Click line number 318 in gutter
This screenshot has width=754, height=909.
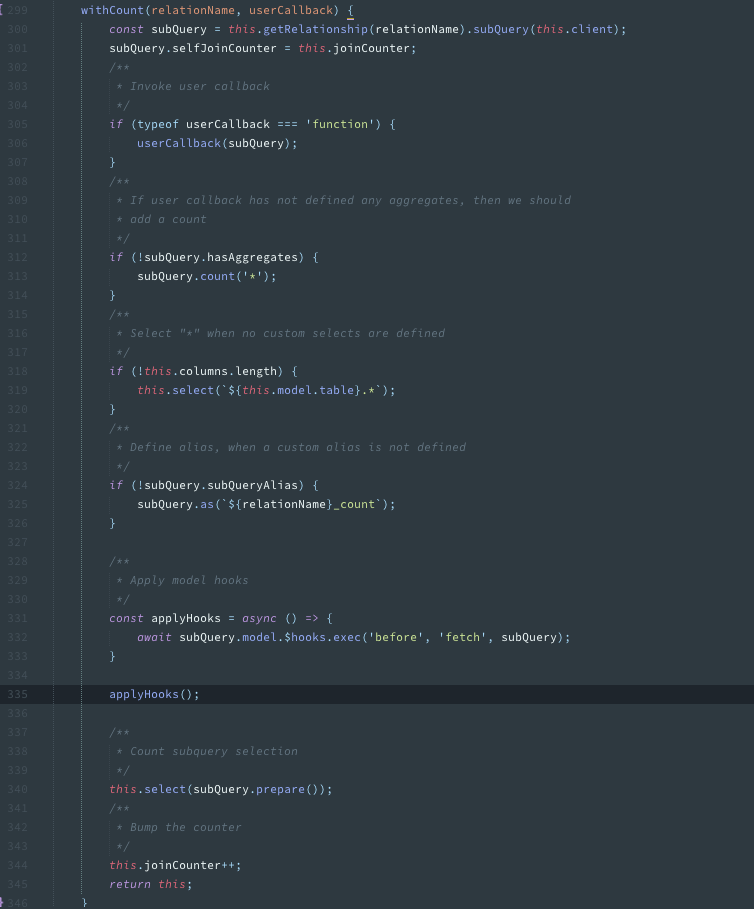click(17, 371)
